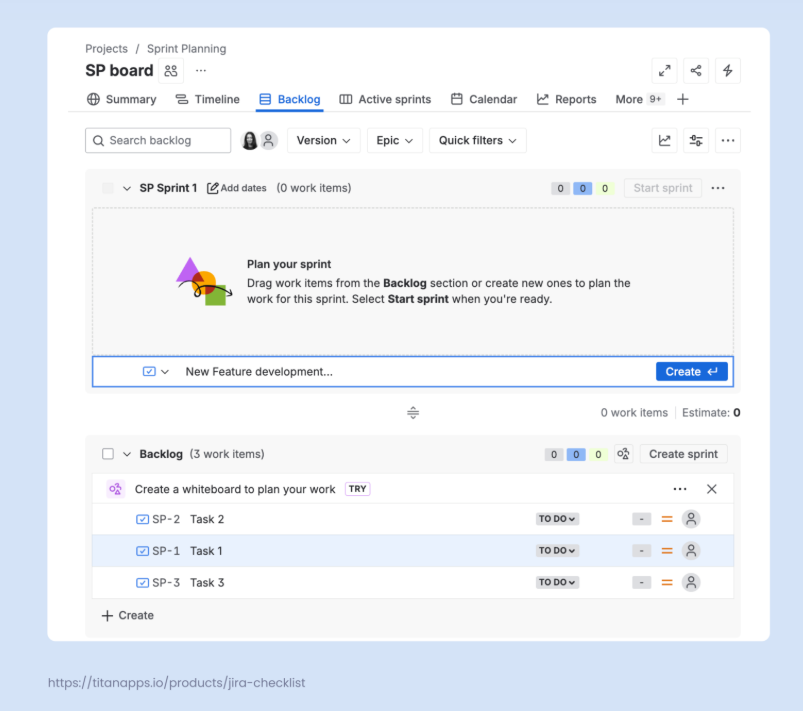This screenshot has width=803, height=711.
Task: Click the team members icon beside SP board
Action: (171, 71)
